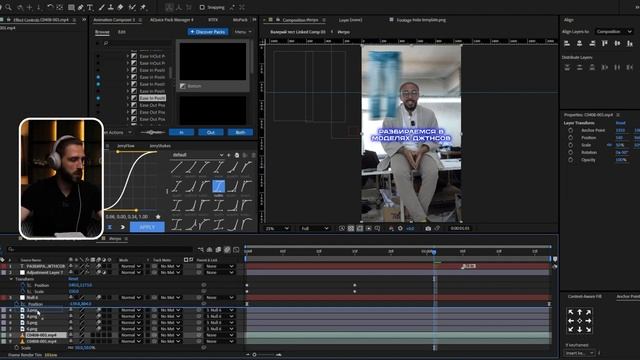This screenshot has width=640, height=360.
Task: Expand the selected Ease In Position preset
Action: [128, 98]
